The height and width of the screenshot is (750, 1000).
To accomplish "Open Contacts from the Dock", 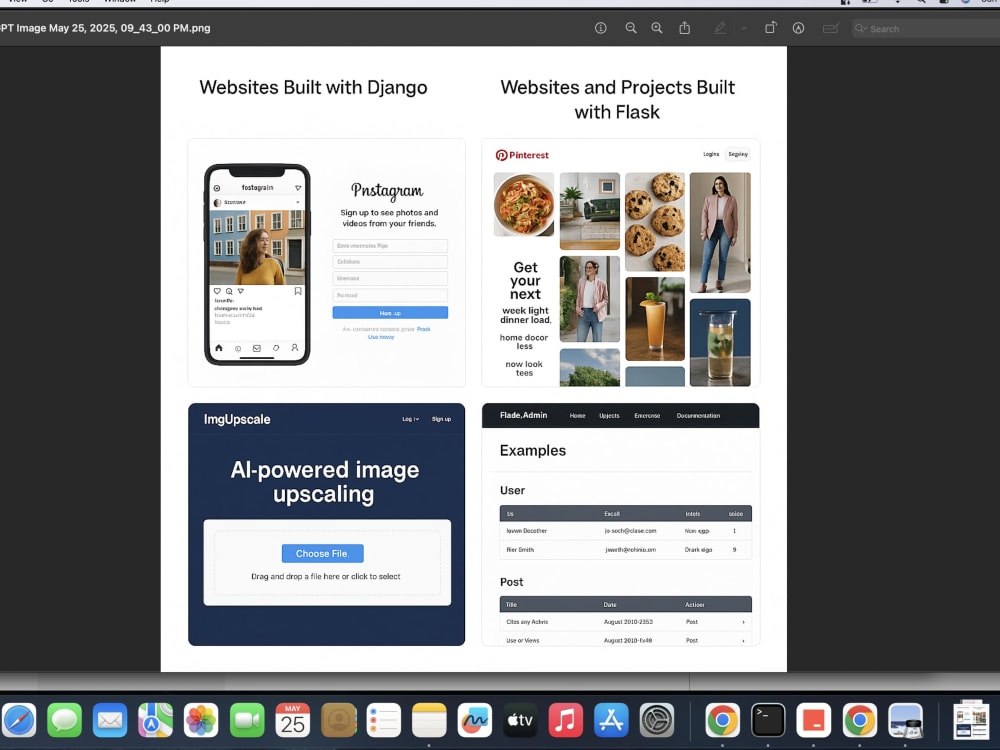I will pyautogui.click(x=339, y=720).
